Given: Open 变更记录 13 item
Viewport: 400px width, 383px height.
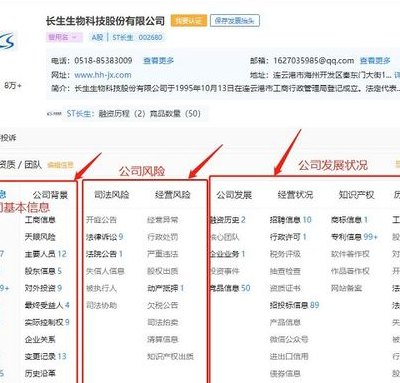Looking at the screenshot, I should pos(46,356).
